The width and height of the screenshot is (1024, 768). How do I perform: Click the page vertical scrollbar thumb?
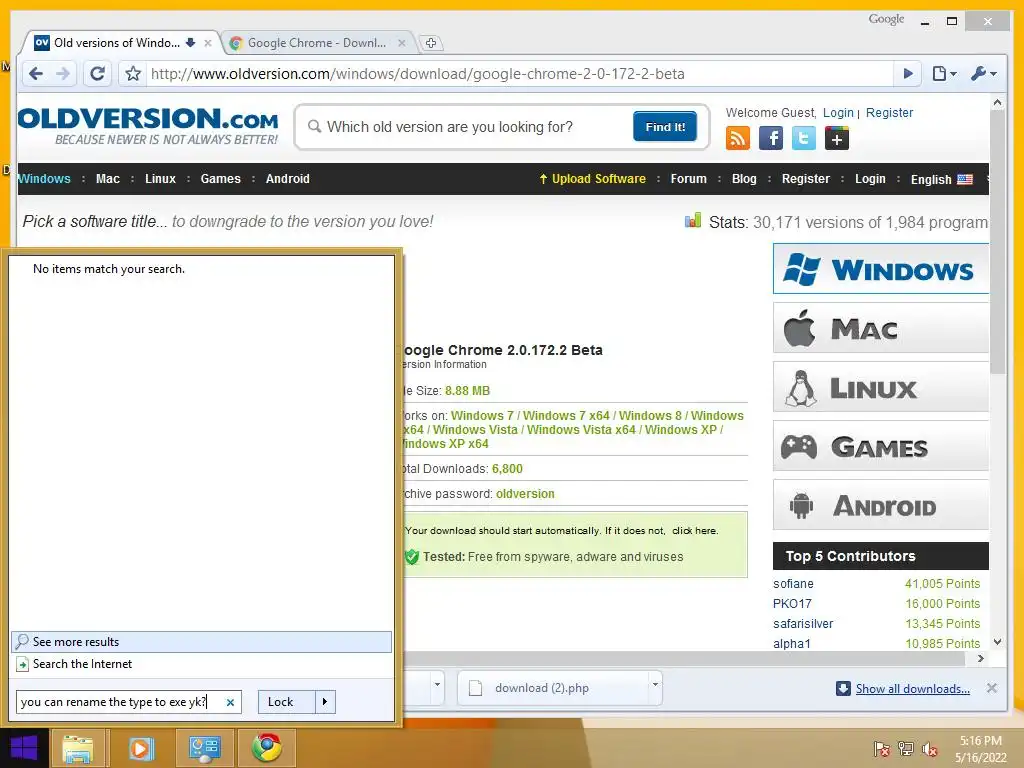pos(997,242)
